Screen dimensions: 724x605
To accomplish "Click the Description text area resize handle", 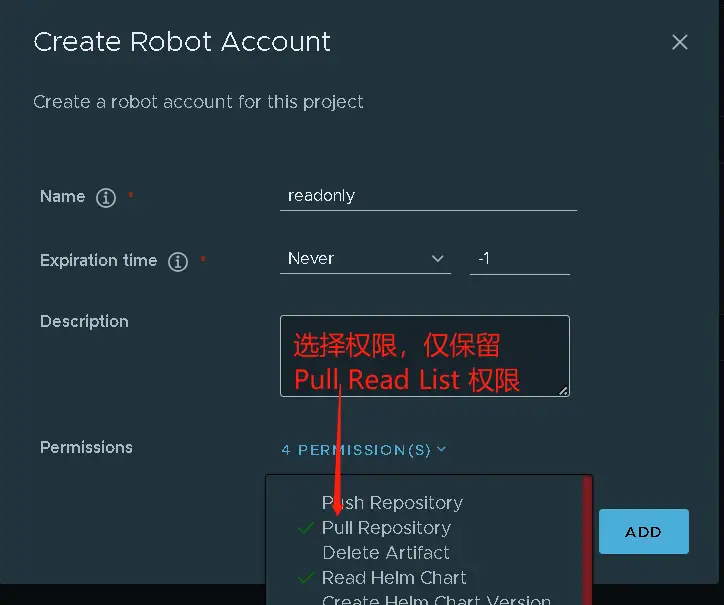I will pyautogui.click(x=564, y=391).
